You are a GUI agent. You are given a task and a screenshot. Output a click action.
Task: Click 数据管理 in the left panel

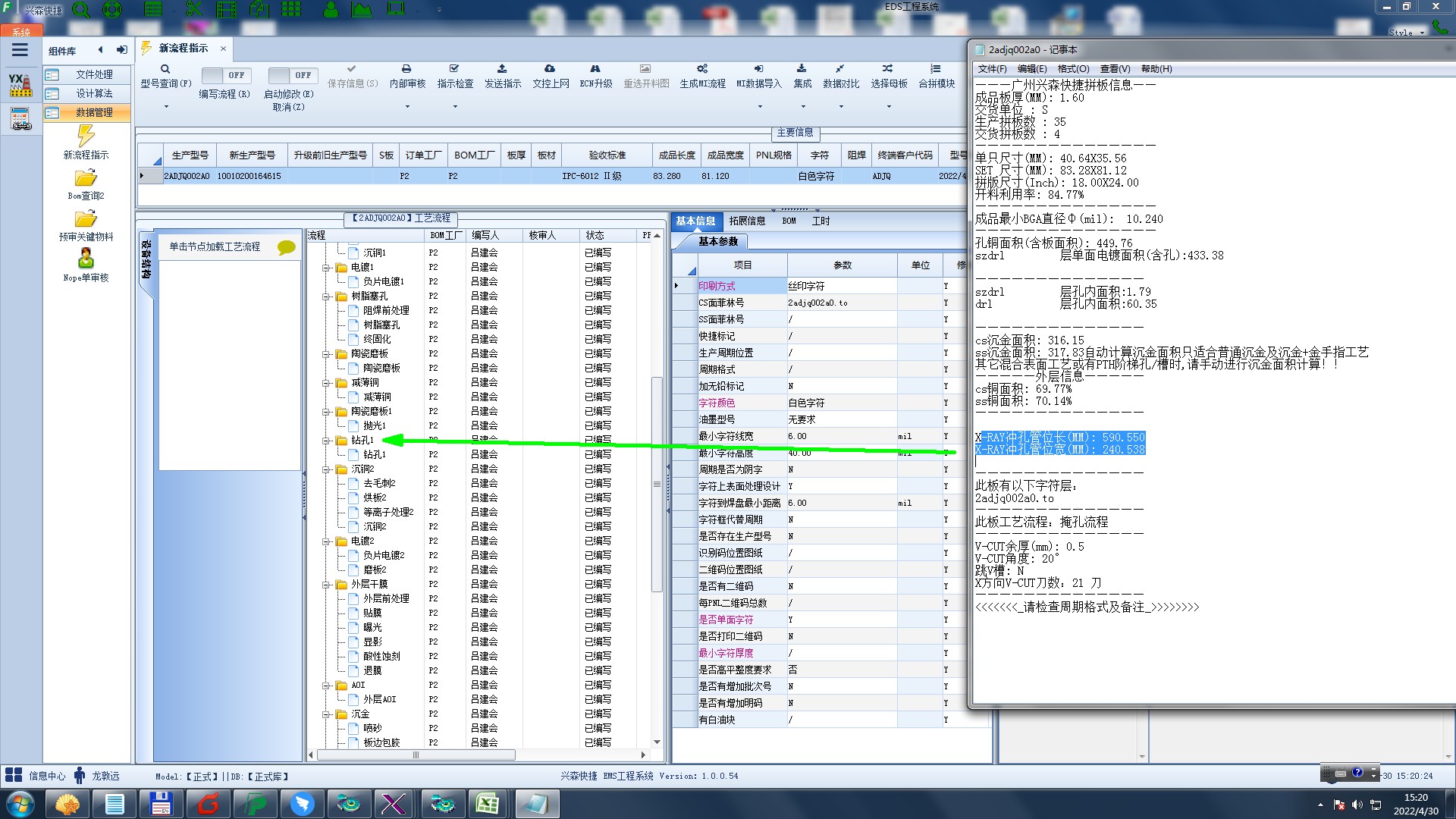[94, 112]
